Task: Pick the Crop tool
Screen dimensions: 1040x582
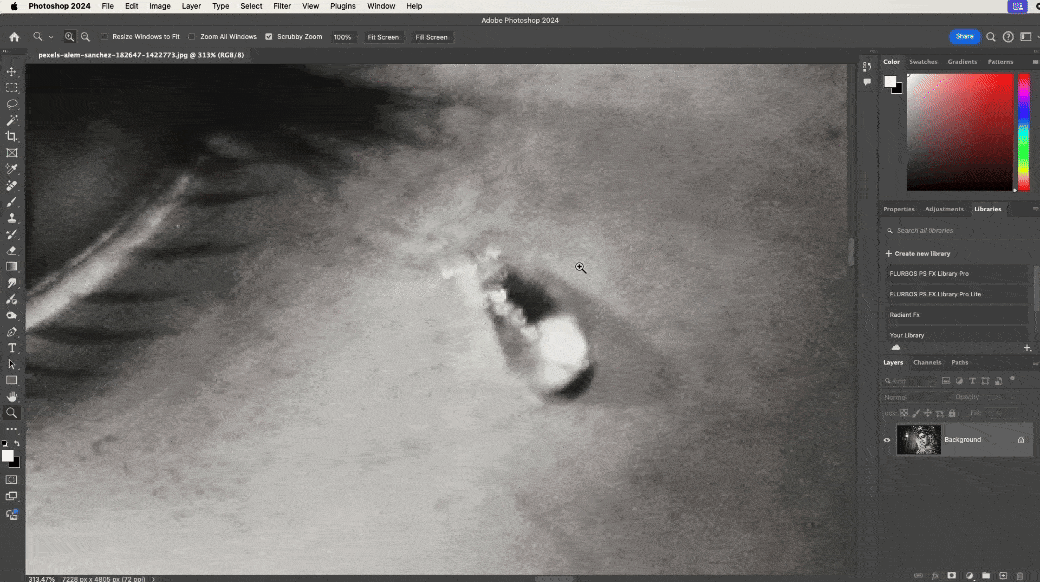Action: 12,136
